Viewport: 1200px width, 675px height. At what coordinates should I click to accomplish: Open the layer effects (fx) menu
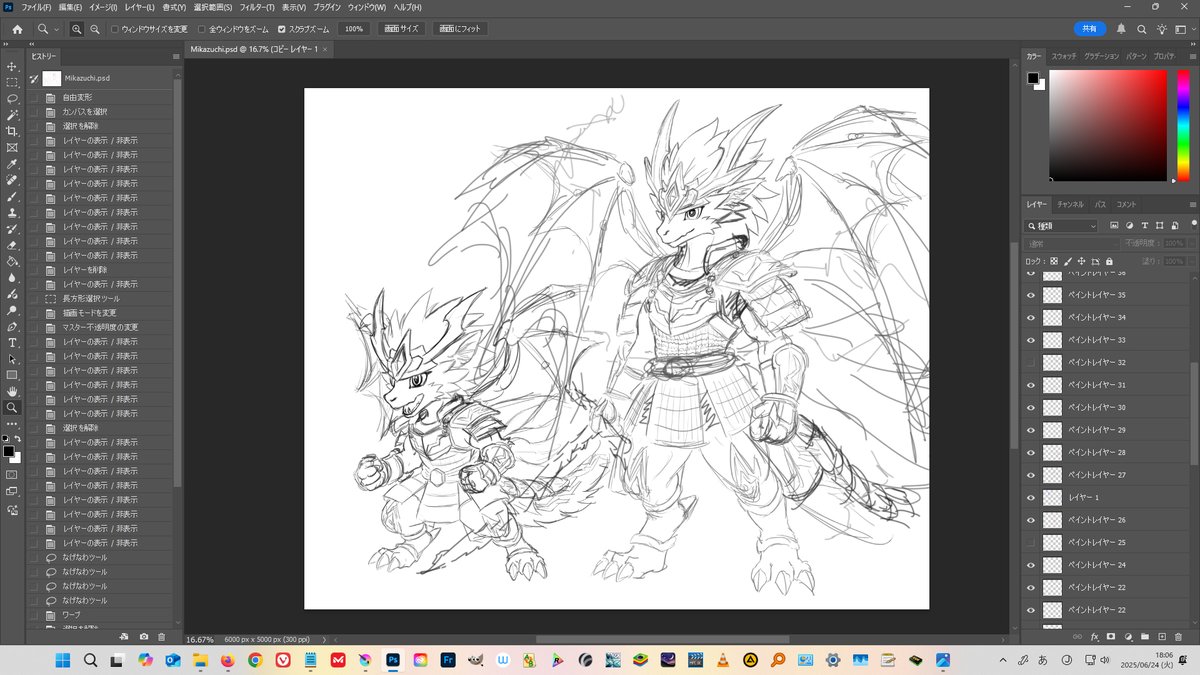(1095, 636)
